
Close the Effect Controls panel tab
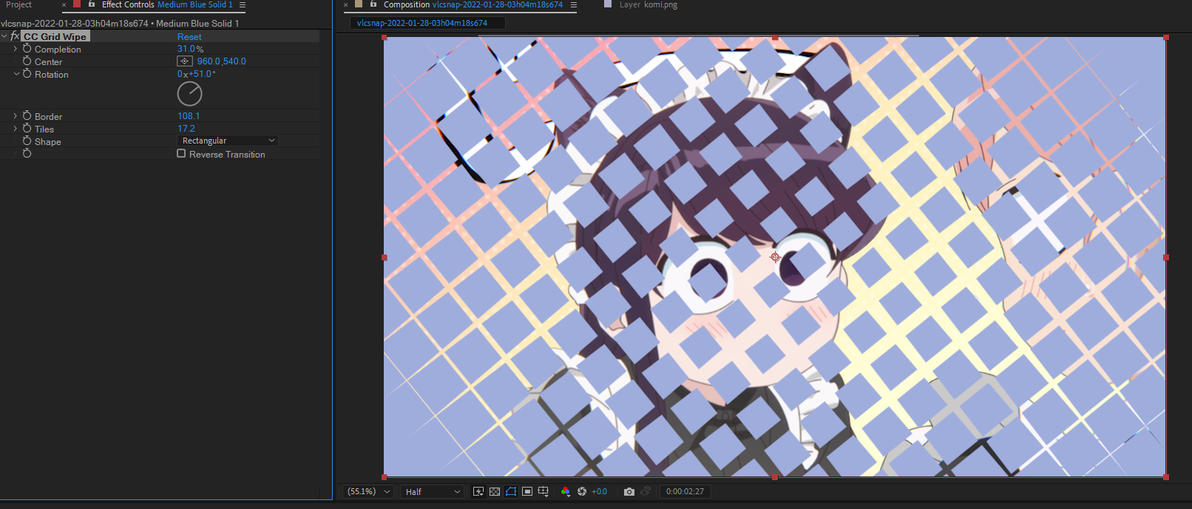64,5
